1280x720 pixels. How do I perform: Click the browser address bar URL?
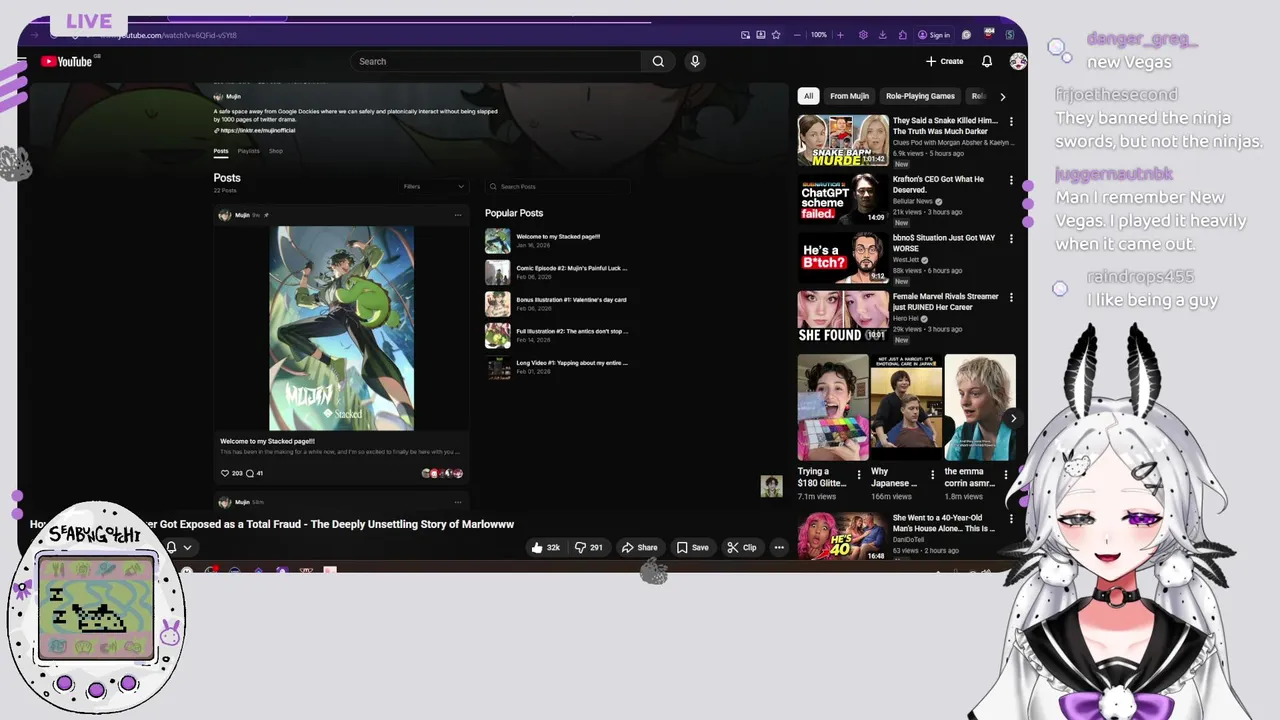[x=168, y=35]
